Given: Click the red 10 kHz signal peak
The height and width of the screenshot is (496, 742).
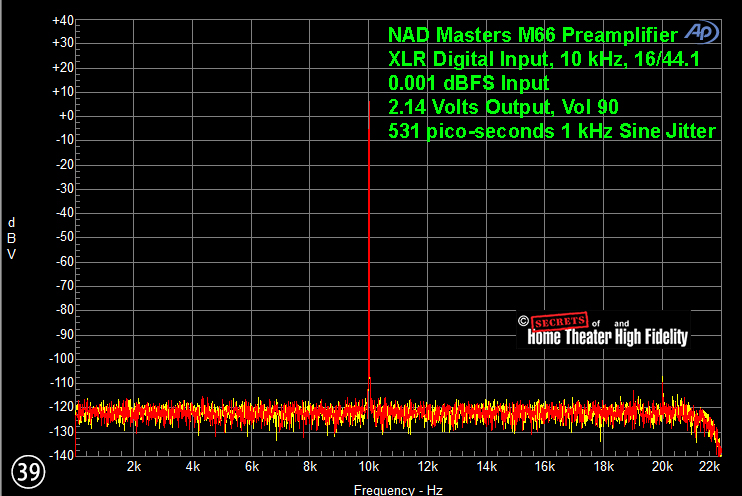Looking at the screenshot, I should 369,237.
